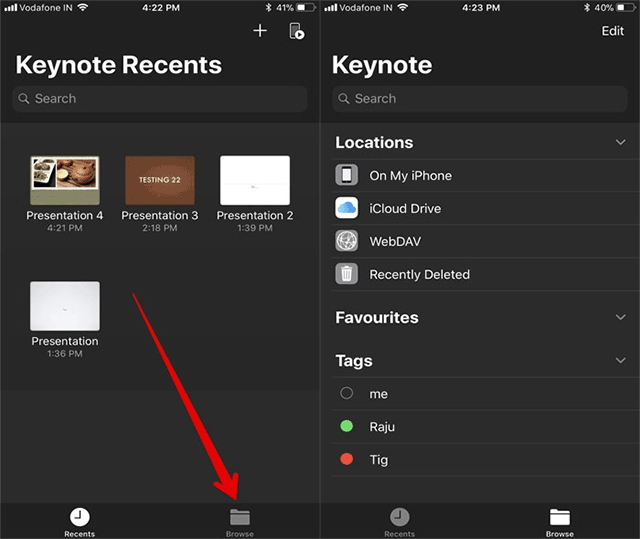
Task: Collapse the Locations section chevron
Action: tap(620, 142)
